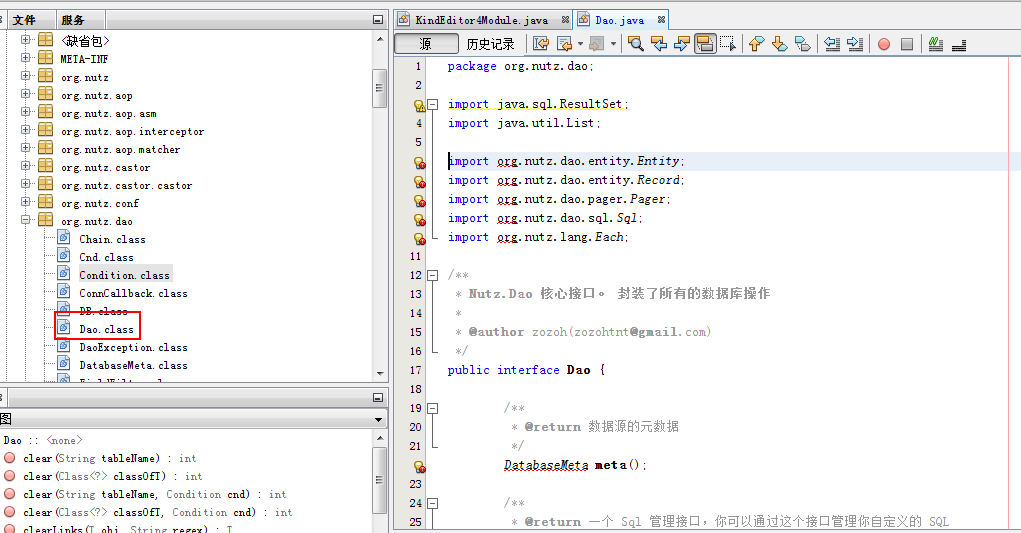This screenshot has width=1021, height=533.
Task: Select Chain.class in the tree
Action: point(113,239)
